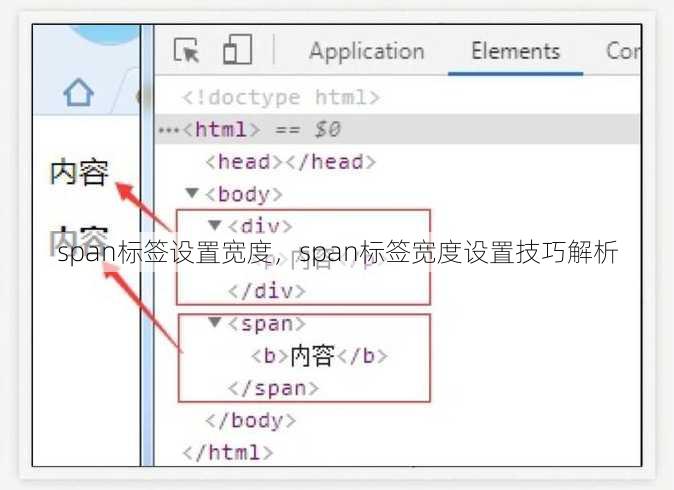The height and width of the screenshot is (490, 674).
Task: Collapse the span node triangle
Action: coord(214,322)
